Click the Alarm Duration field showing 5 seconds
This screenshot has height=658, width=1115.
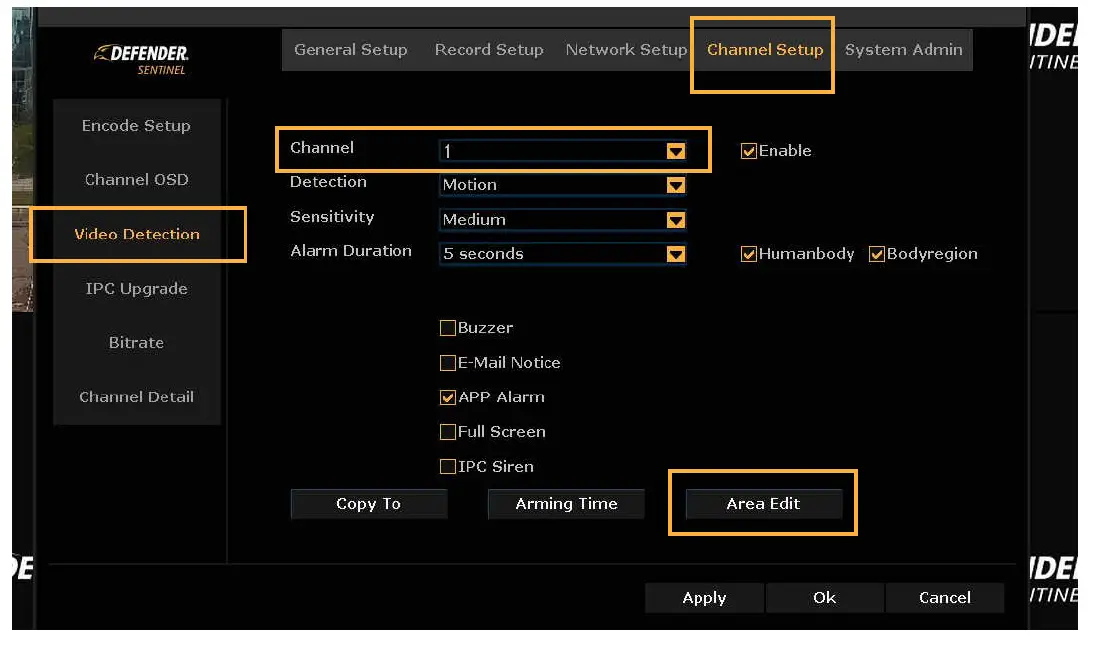(x=562, y=254)
